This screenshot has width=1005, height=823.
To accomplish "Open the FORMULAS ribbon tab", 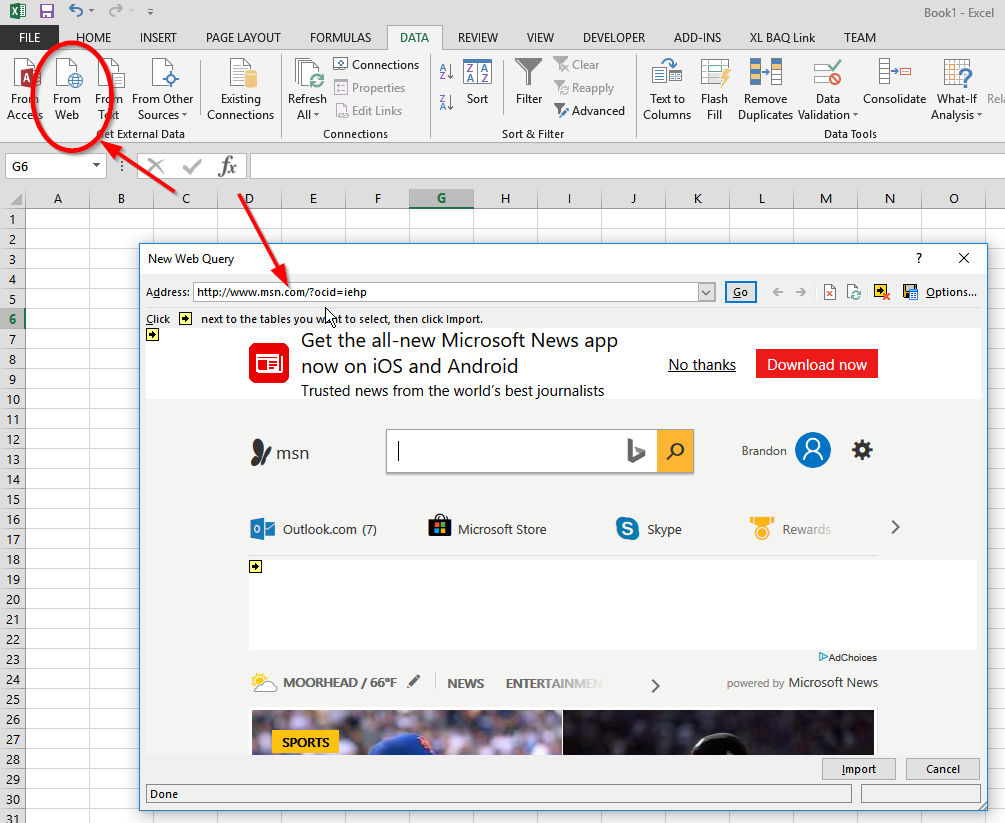I will 340,38.
